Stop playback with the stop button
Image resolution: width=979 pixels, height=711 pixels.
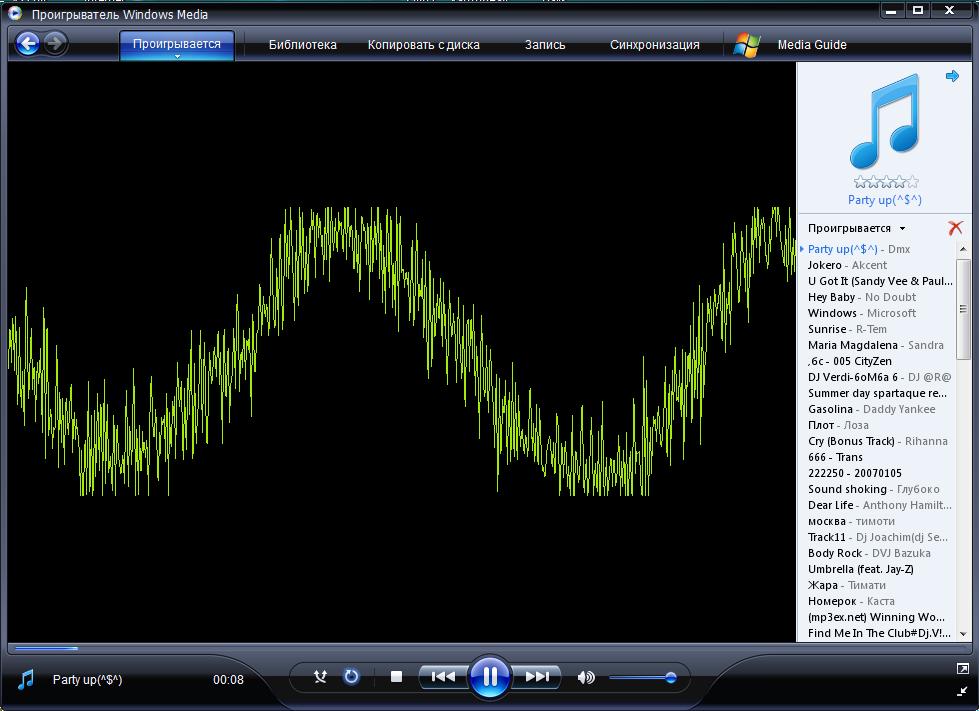(x=396, y=677)
